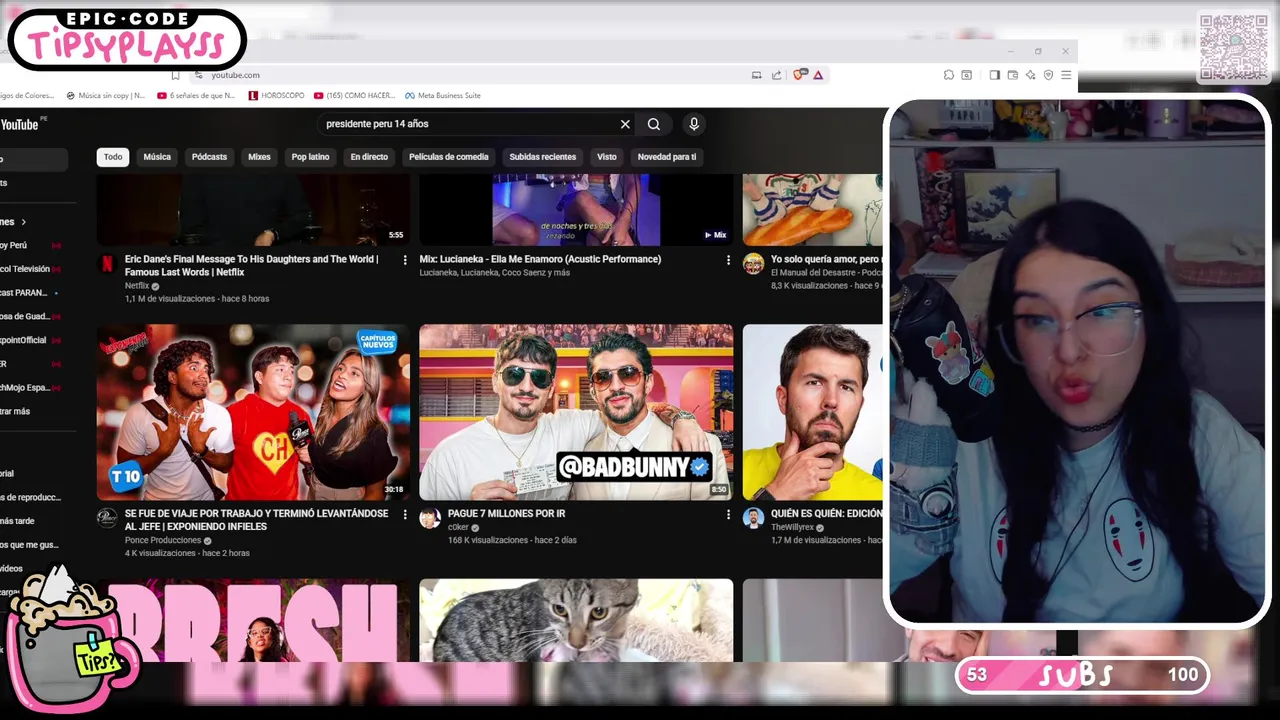Image resolution: width=1280 pixels, height=720 pixels.
Task: Open Ponce Producciones channel name link
Action: click(x=163, y=540)
